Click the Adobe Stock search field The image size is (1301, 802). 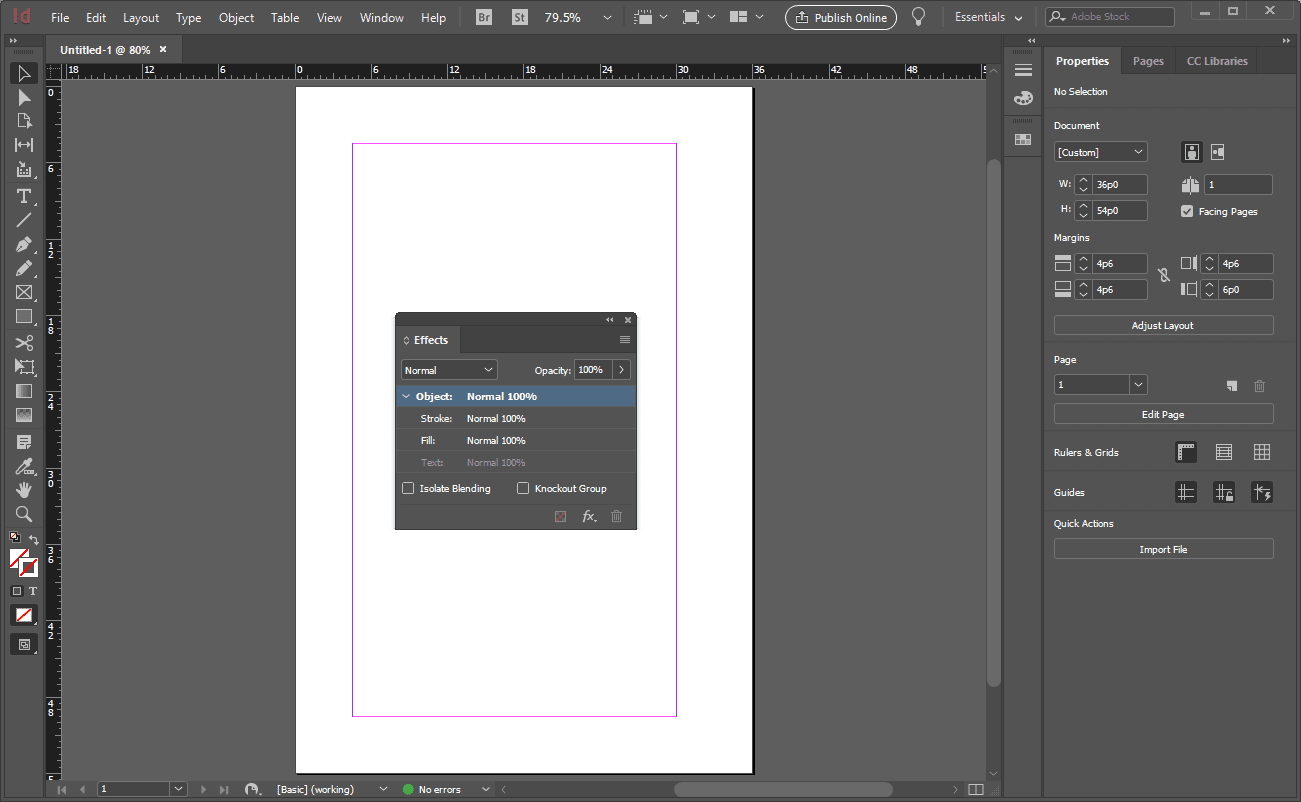coord(1110,16)
